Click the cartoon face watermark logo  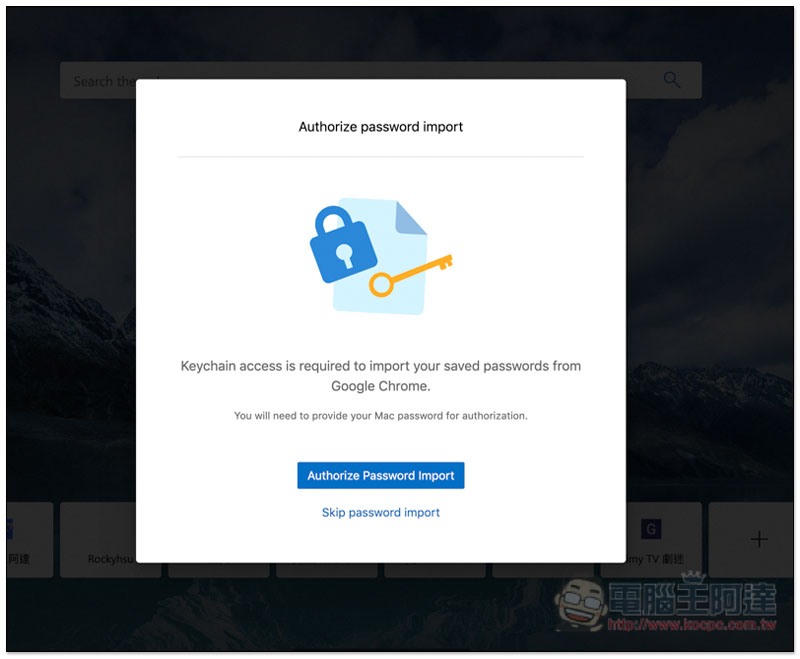coord(581,604)
